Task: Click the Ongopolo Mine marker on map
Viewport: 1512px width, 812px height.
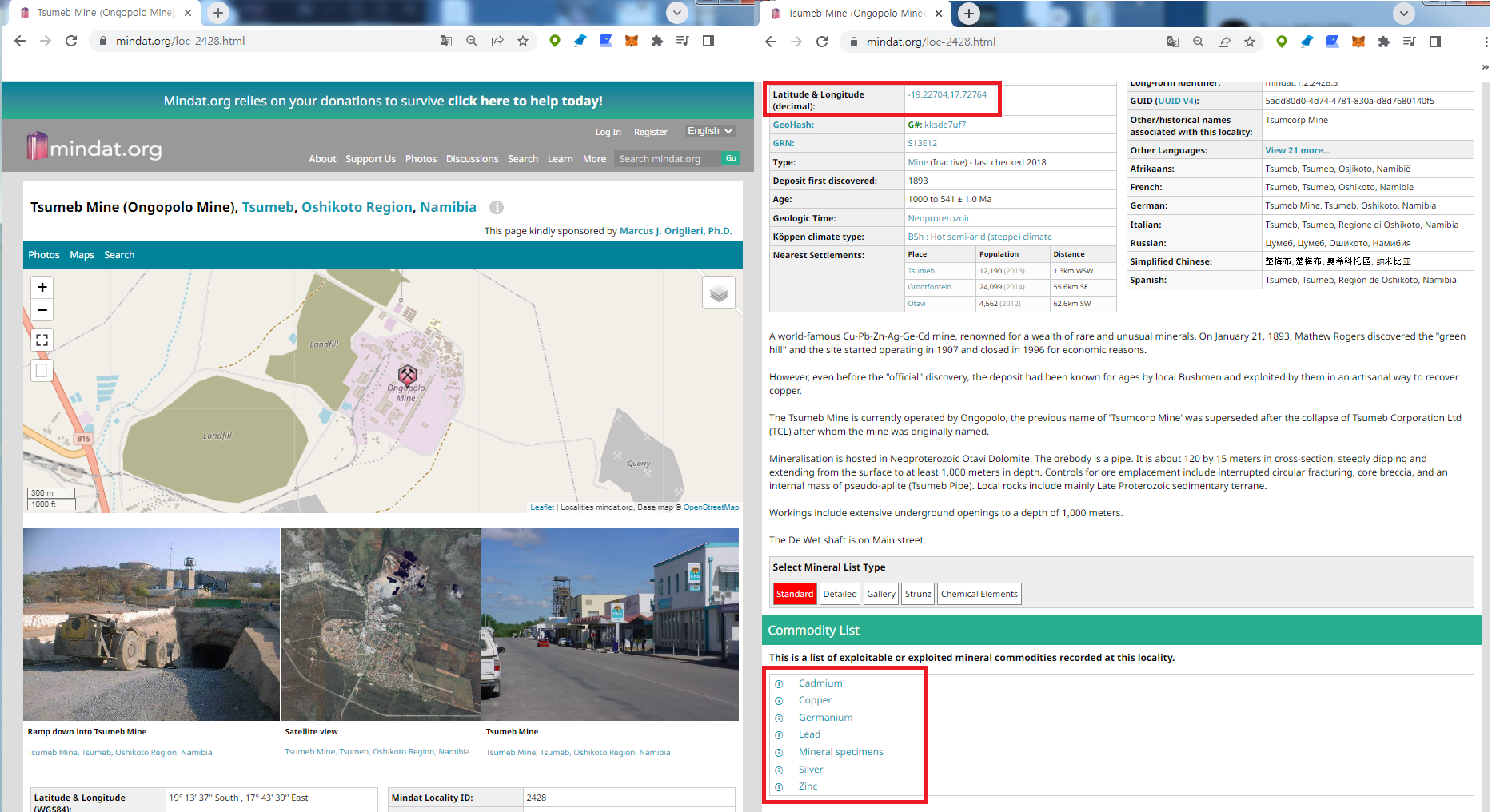Action: [408, 374]
